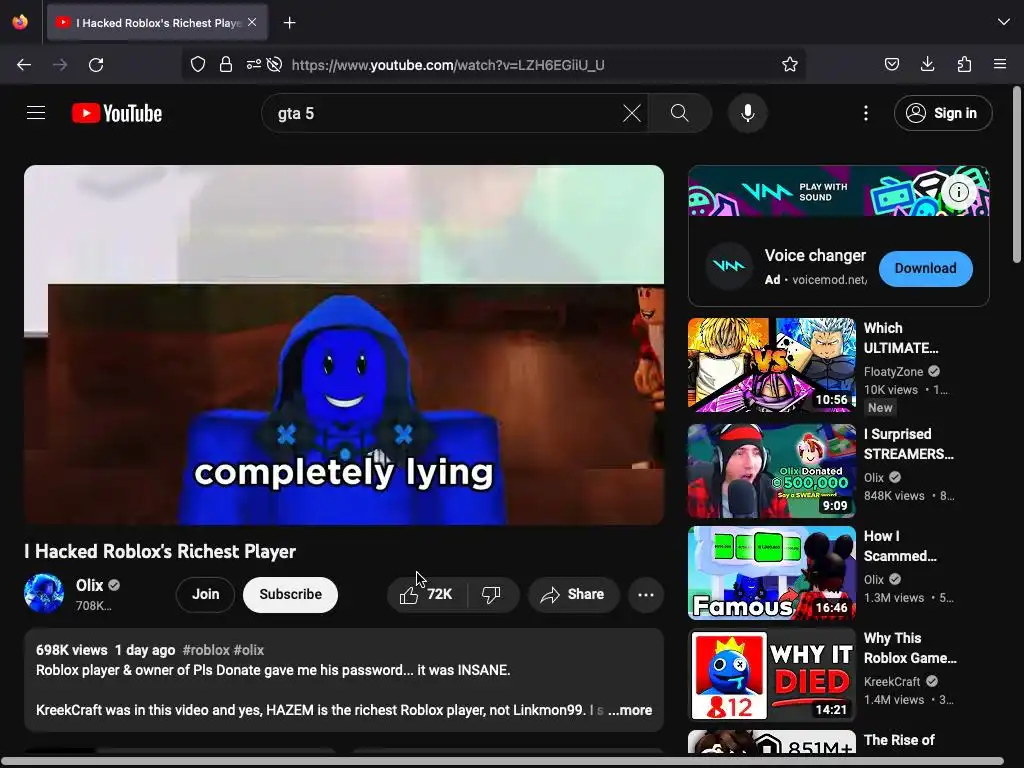Open How I Scammed video thumbnail

(x=771, y=572)
